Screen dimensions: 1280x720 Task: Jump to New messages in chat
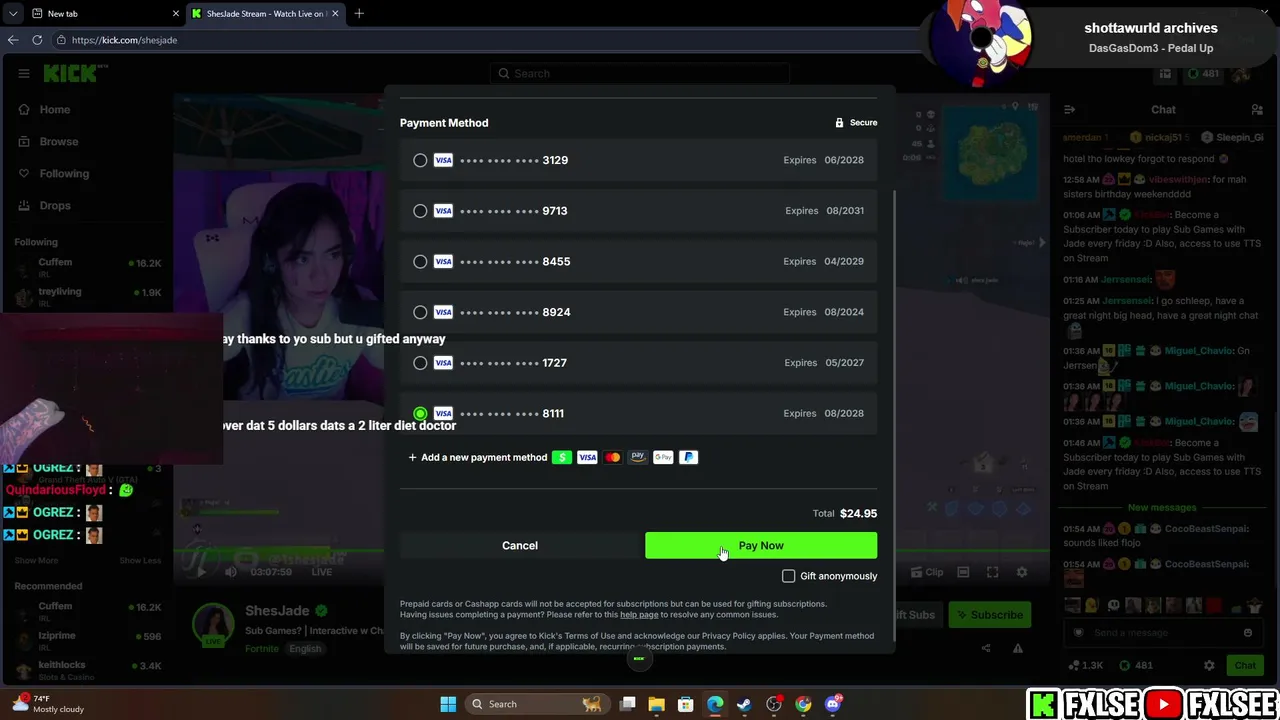(x=1161, y=508)
